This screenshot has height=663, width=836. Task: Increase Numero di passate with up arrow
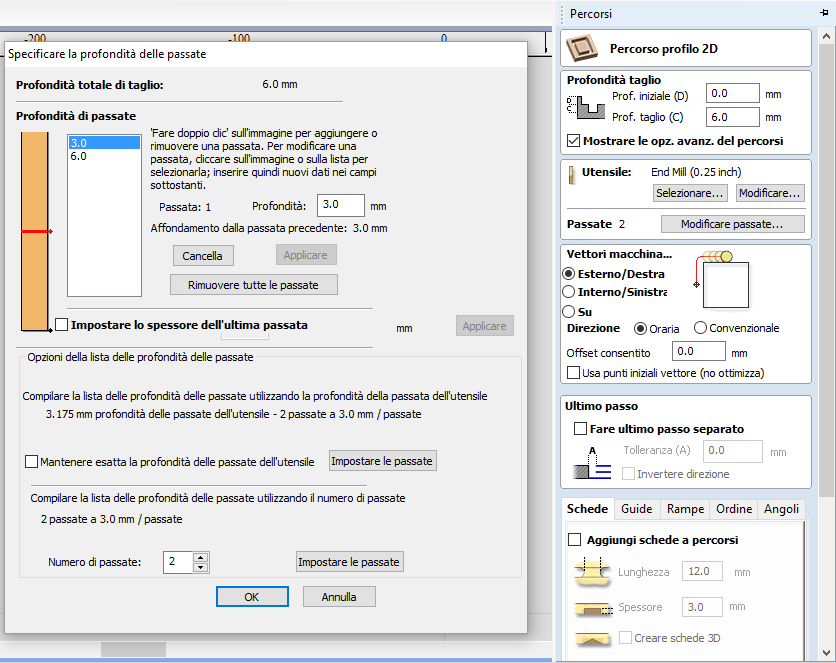coord(200,557)
